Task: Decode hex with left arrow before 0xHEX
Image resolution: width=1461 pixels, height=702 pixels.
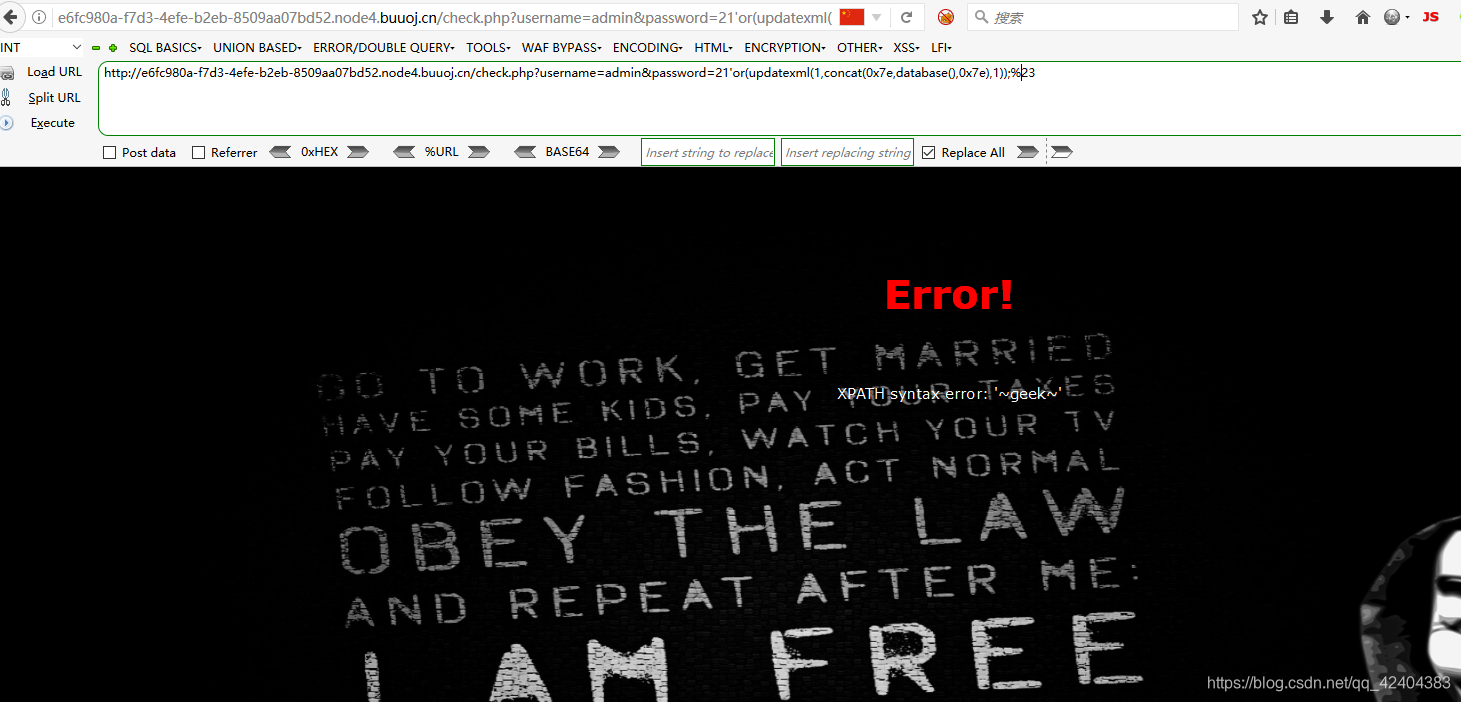Action: tap(281, 152)
